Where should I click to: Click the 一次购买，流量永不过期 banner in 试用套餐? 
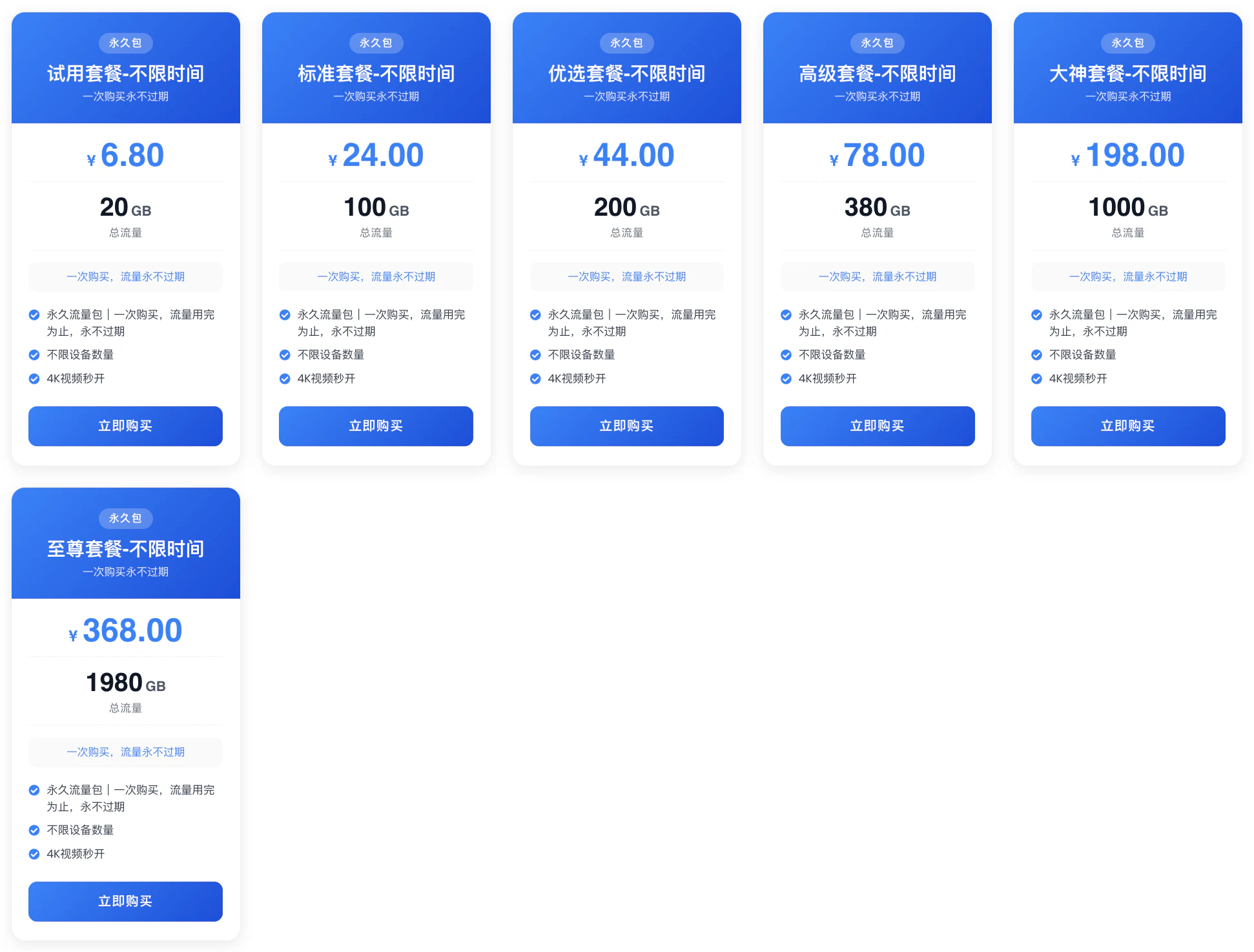click(125, 276)
